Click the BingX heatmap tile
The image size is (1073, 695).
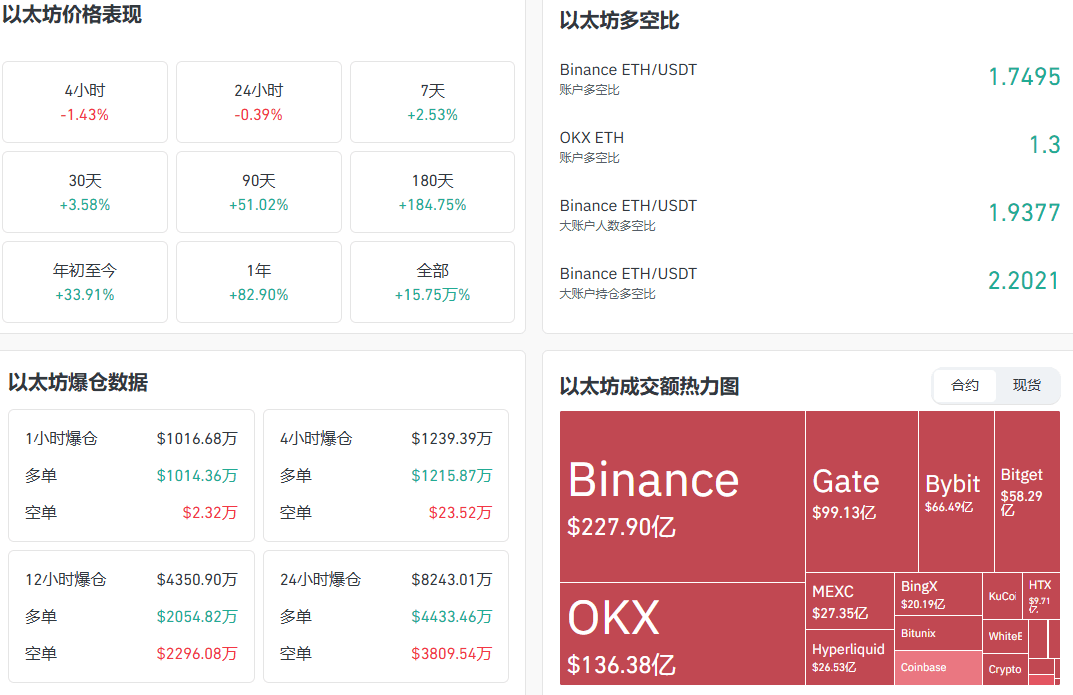pyautogui.click(x=938, y=594)
